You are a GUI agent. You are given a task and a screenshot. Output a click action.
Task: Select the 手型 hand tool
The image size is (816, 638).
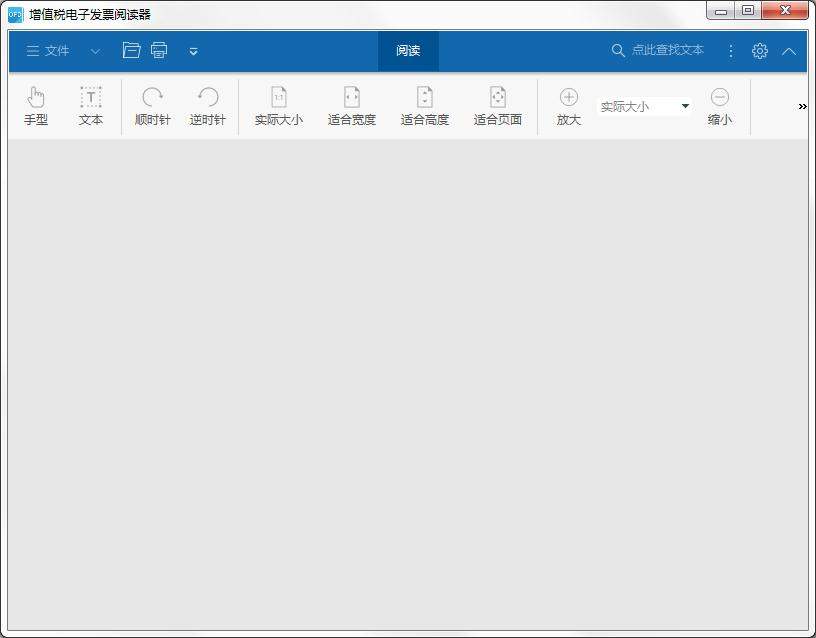coord(36,105)
